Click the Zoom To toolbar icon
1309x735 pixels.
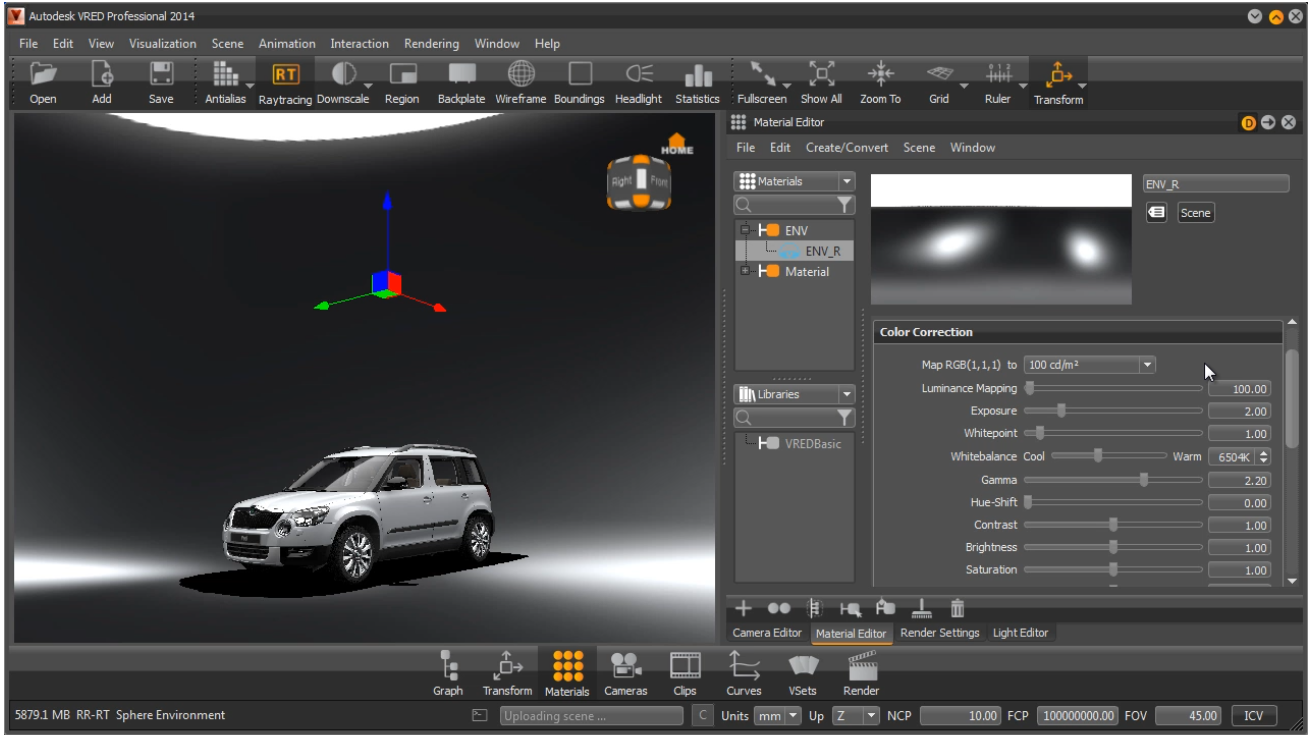(880, 82)
